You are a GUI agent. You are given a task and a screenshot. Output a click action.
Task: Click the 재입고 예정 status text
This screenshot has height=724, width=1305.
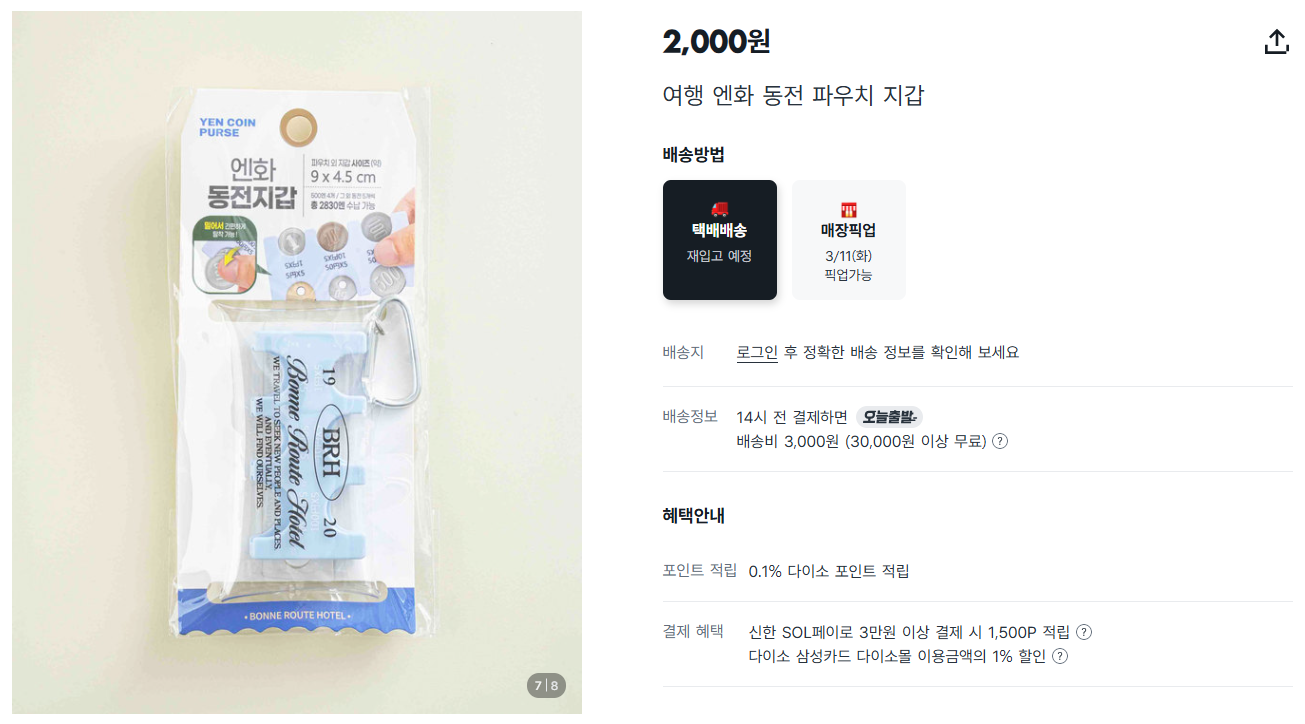coord(719,256)
